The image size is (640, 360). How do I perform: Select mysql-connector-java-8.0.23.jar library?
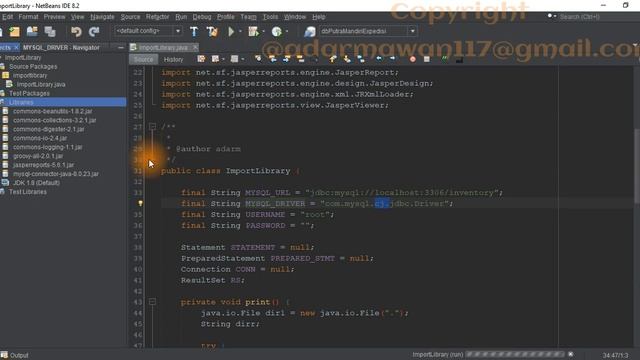pos(56,174)
